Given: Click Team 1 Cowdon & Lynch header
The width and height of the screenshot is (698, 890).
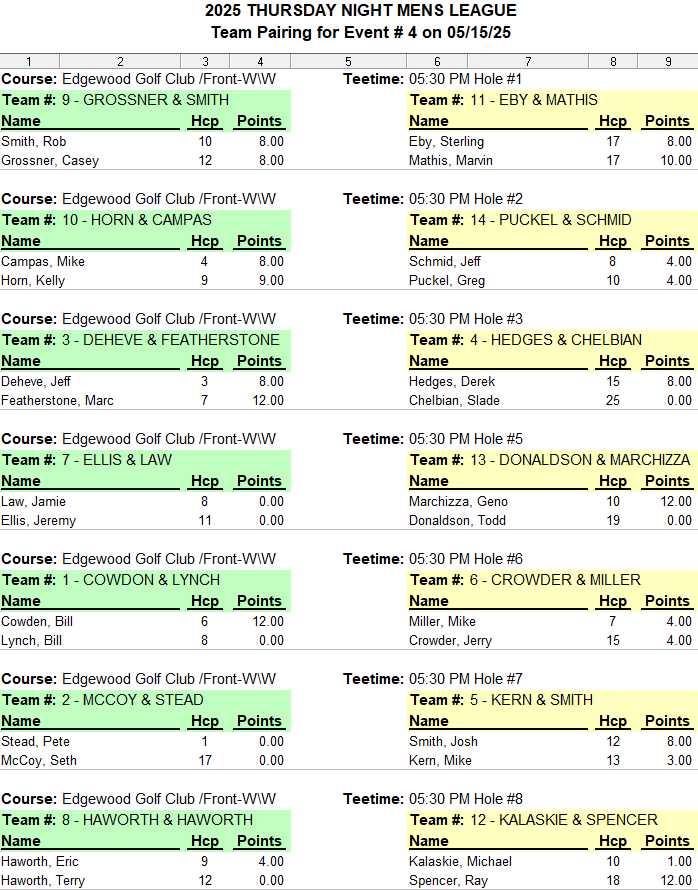Looking at the screenshot, I should [145, 580].
